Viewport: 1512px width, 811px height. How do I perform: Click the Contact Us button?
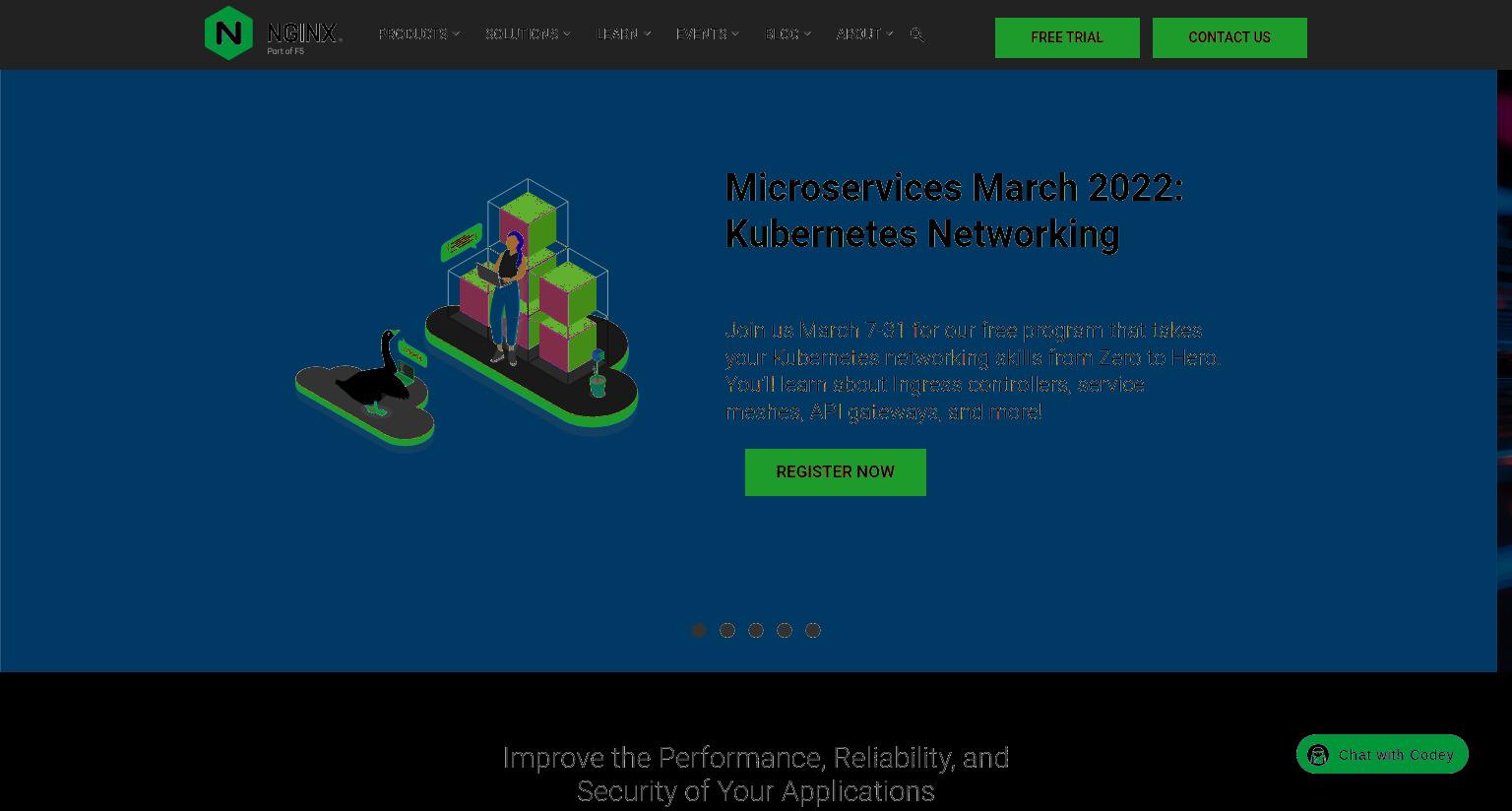click(x=1229, y=37)
